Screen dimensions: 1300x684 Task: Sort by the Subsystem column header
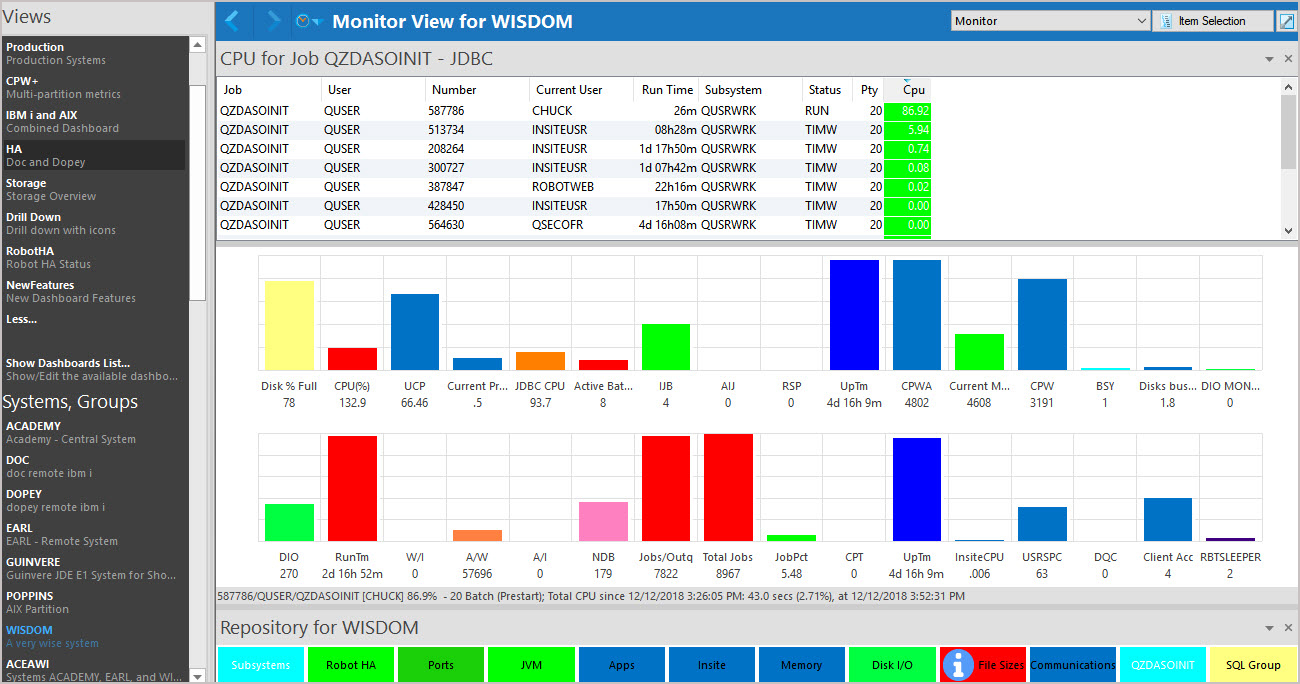[750, 89]
